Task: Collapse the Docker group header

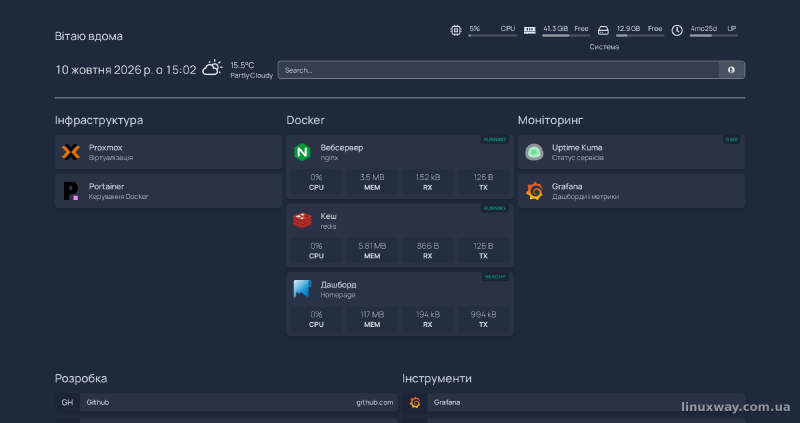Action: click(305, 120)
